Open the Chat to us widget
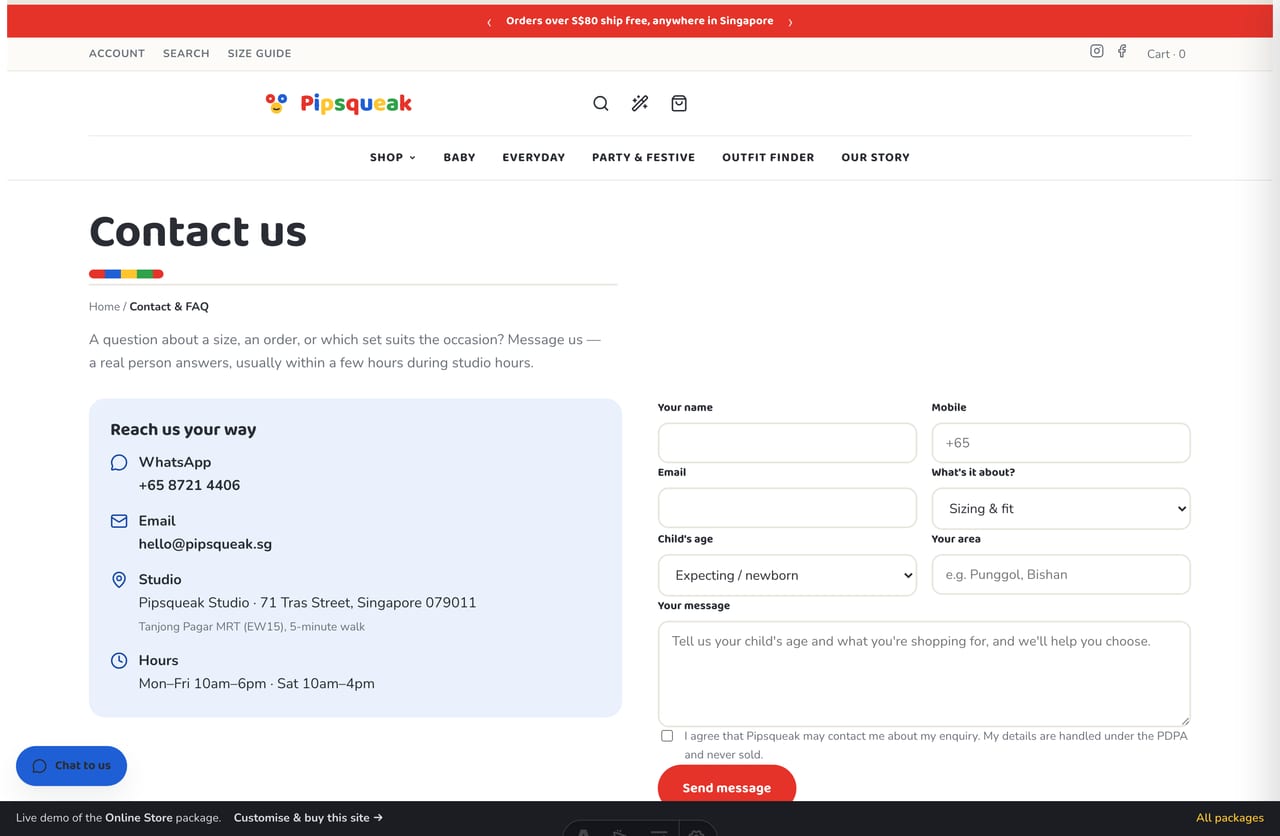This screenshot has height=836, width=1280. [x=71, y=765]
